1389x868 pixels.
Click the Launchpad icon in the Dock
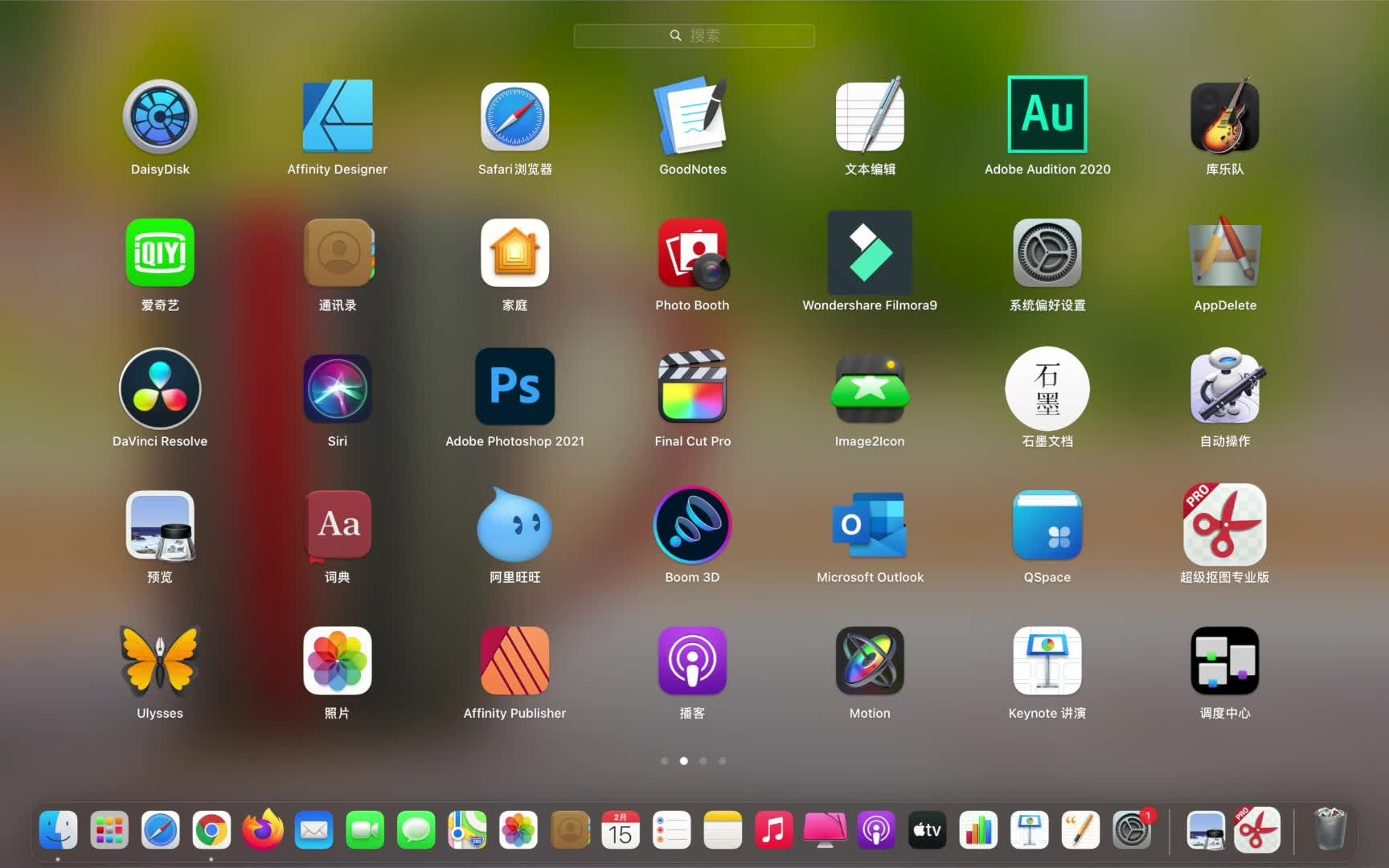coord(109,829)
